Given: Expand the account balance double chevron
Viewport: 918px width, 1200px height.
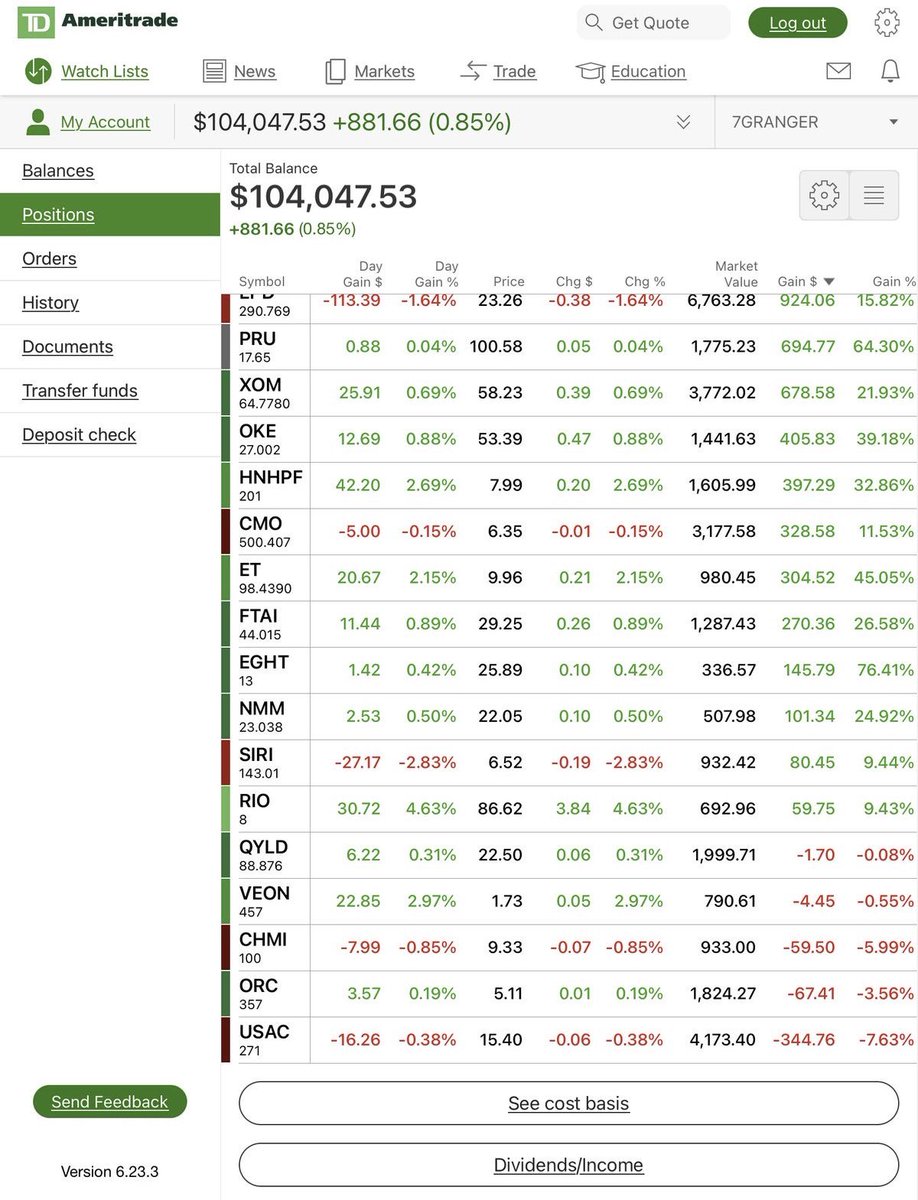Looking at the screenshot, I should click(x=684, y=122).
